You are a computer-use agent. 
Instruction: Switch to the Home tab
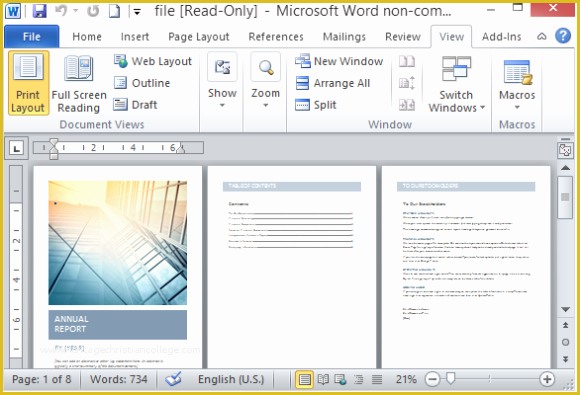click(87, 37)
